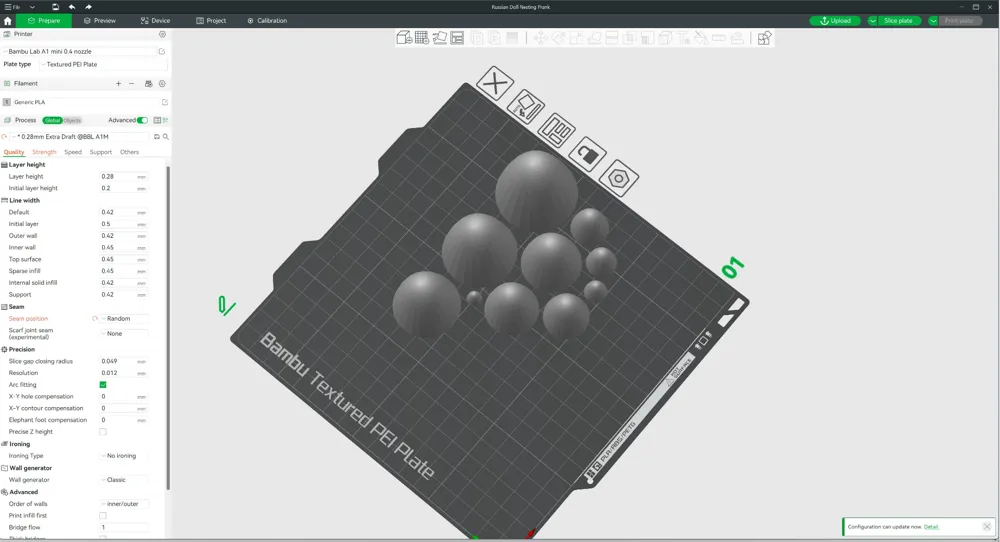
Task: Open the Plate type dropdown
Action: pyautogui.click(x=103, y=64)
